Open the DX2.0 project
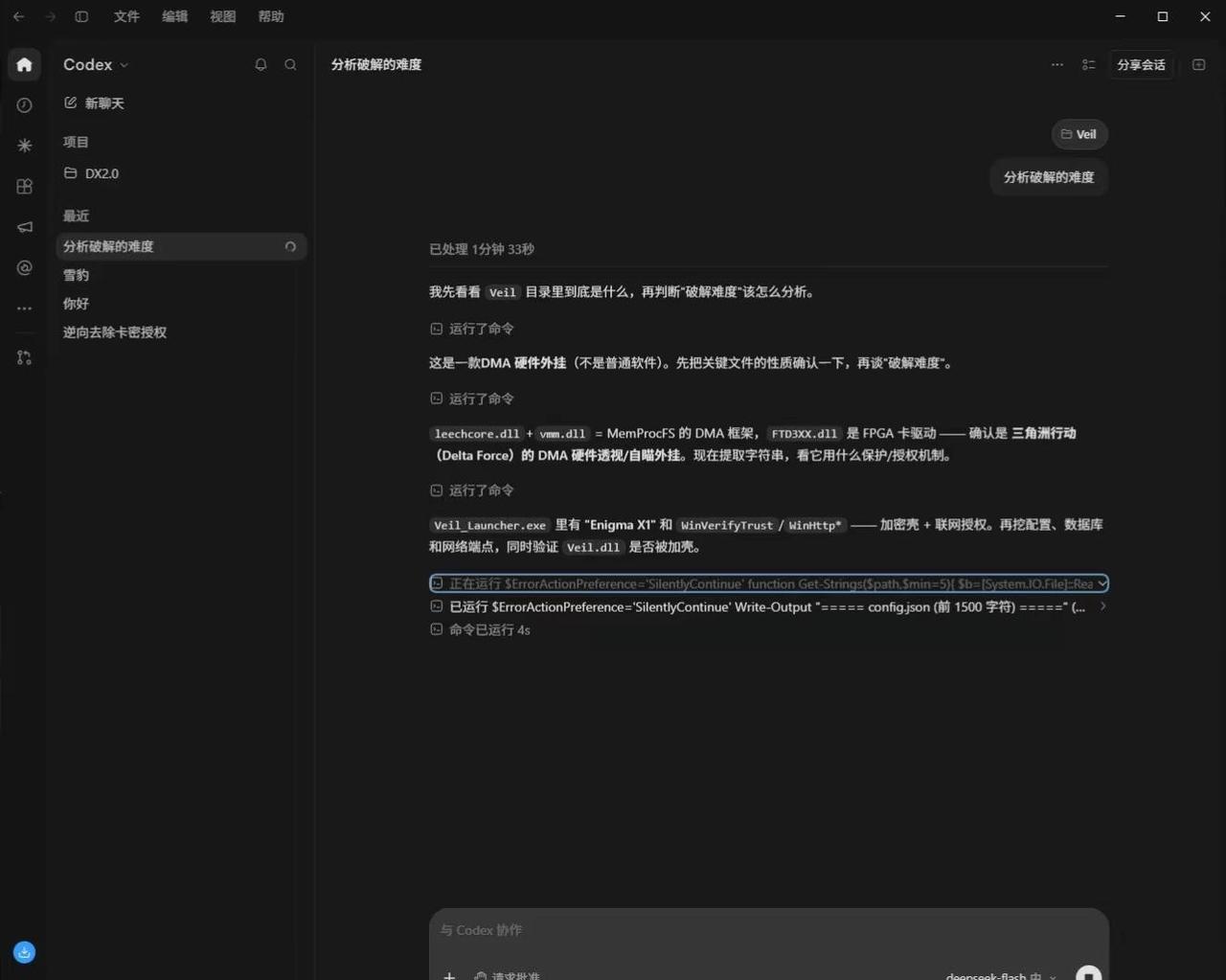The height and width of the screenshot is (980, 1226). [92, 173]
